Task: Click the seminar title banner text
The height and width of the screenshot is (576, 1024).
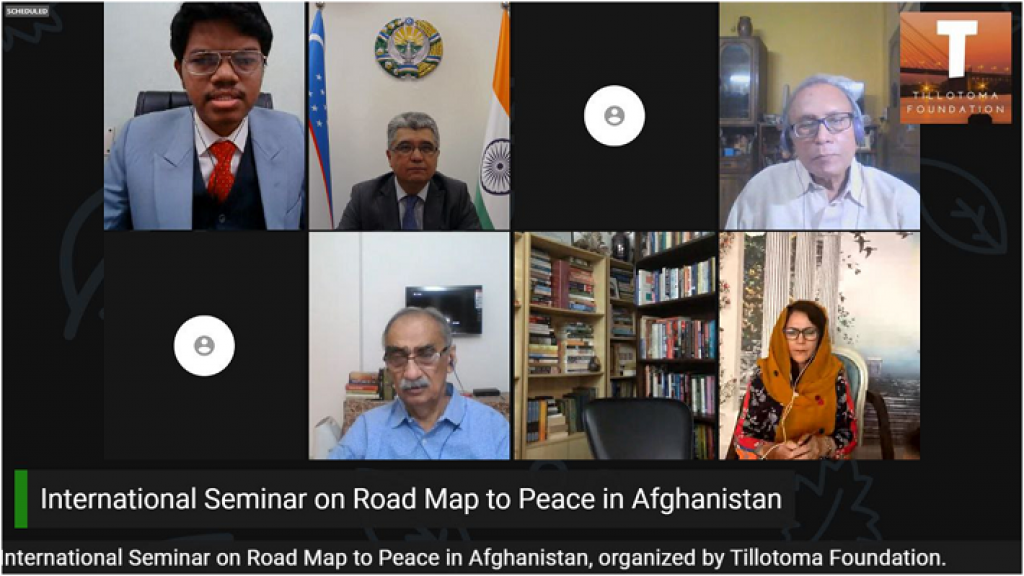Action: (x=411, y=499)
